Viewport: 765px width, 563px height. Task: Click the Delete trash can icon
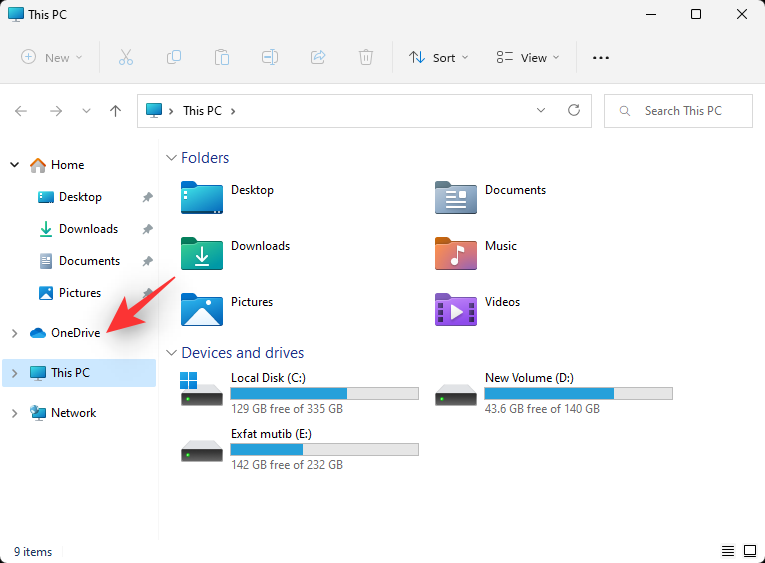pos(366,57)
